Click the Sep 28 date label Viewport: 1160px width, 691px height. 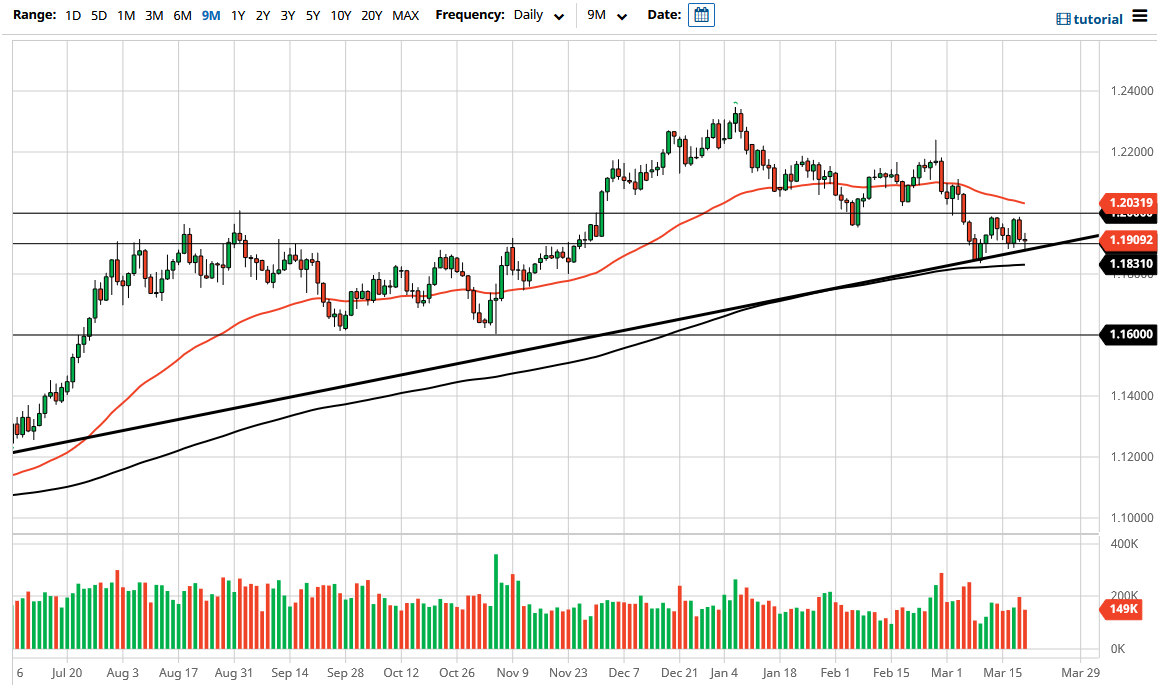click(x=345, y=673)
